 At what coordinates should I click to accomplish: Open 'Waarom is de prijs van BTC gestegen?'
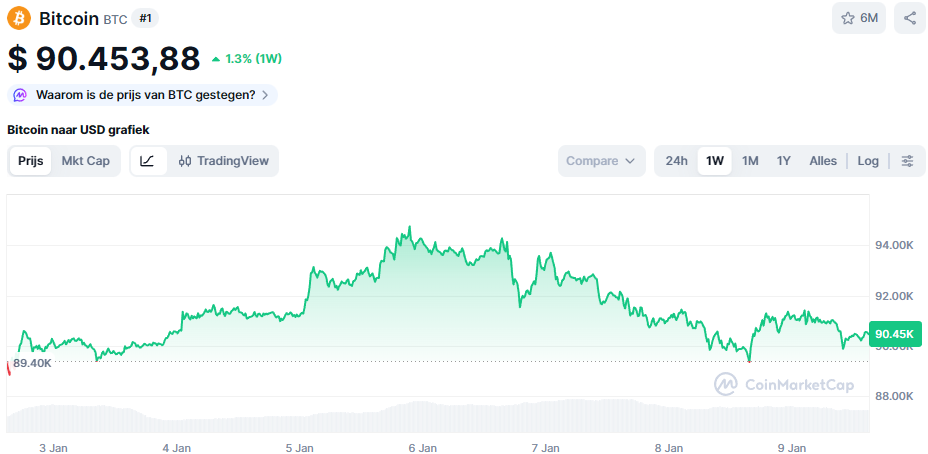tap(142, 95)
